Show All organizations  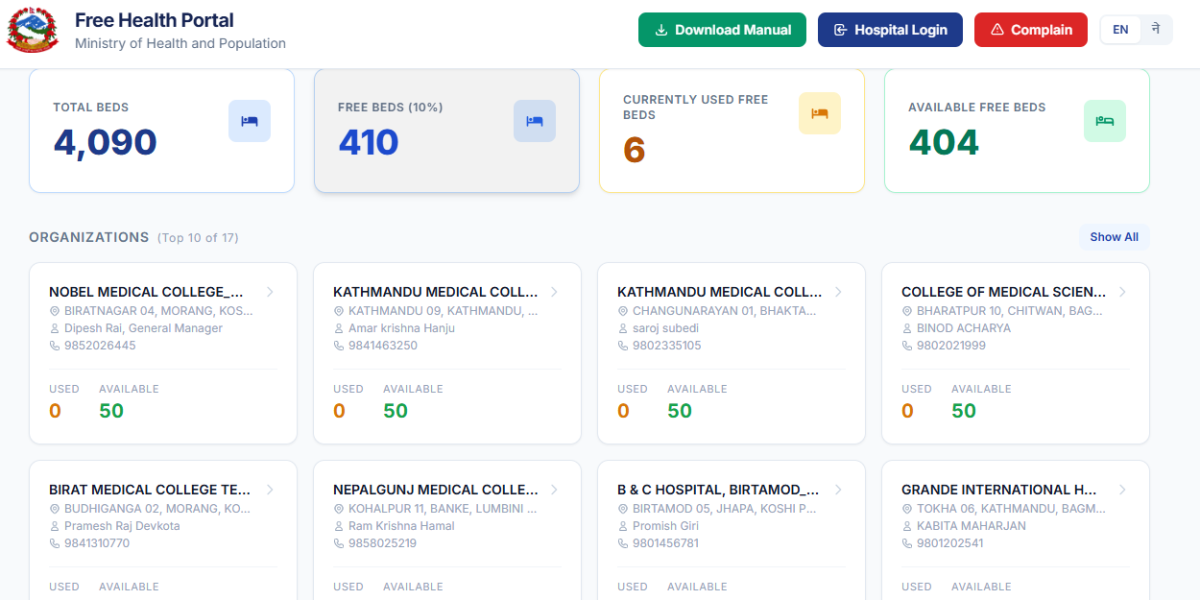pyautogui.click(x=1114, y=237)
